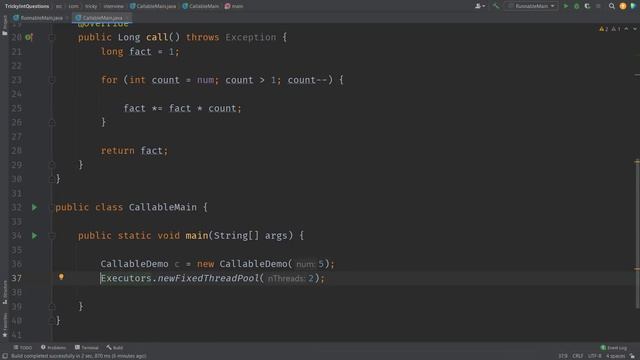Start debugging with the bug icon
This screenshot has width=640, height=360.
576,6
